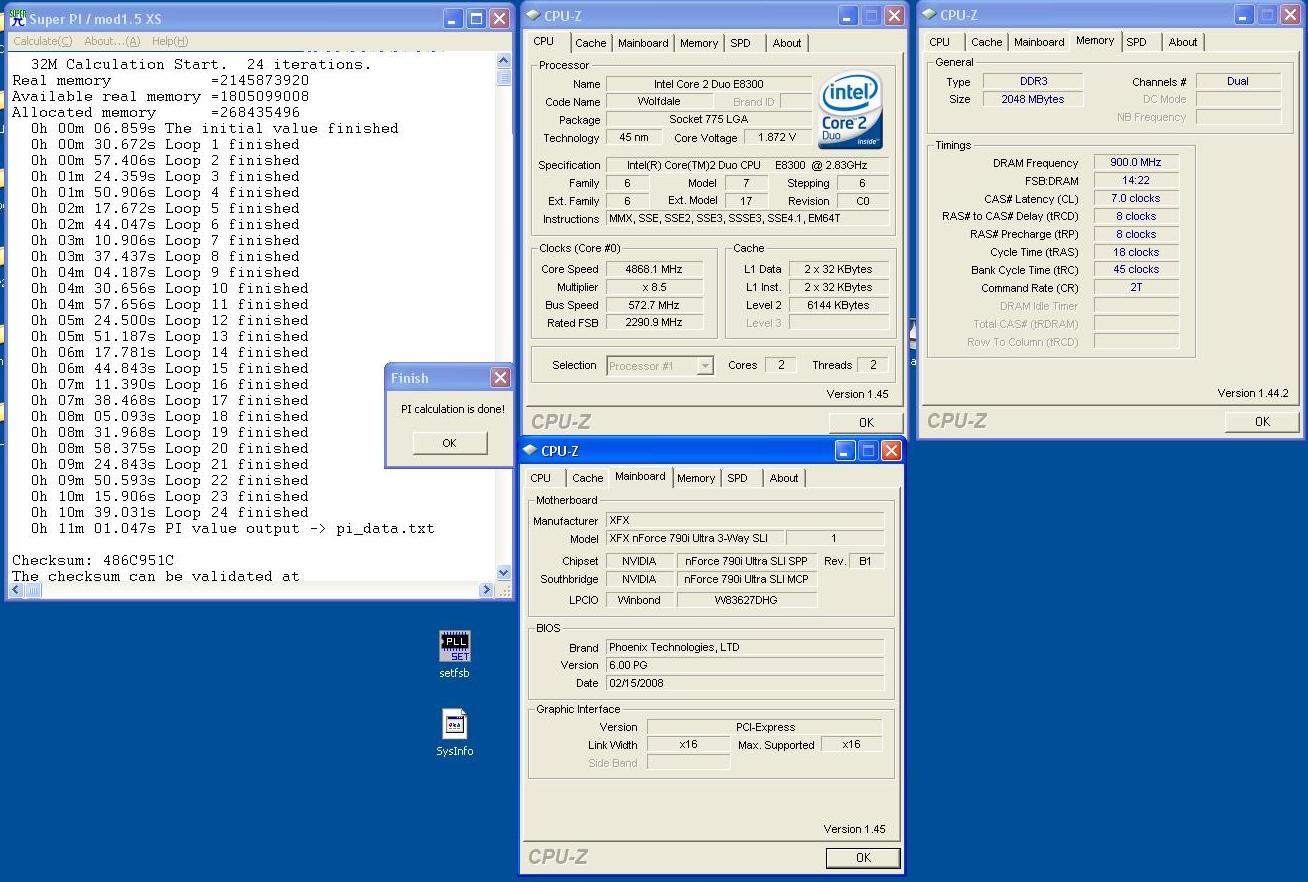Click the PI value output pi_data.txt line
Image resolution: width=1308 pixels, height=882 pixels.
coord(232,528)
